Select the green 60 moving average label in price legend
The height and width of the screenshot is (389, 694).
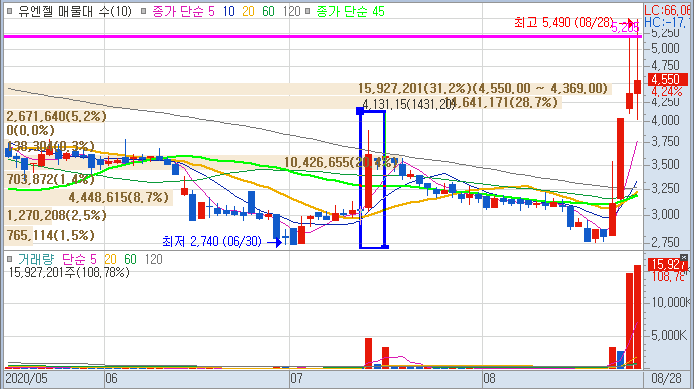coord(268,12)
